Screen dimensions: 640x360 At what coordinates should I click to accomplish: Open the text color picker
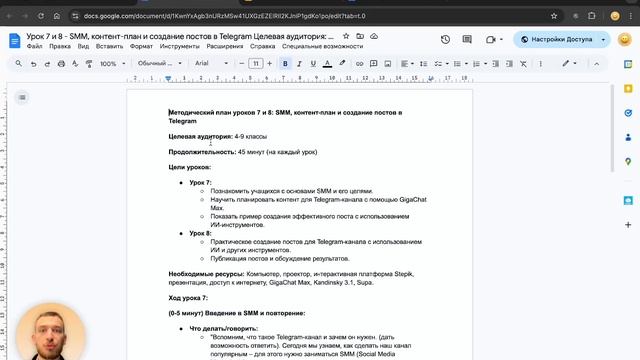(327, 64)
